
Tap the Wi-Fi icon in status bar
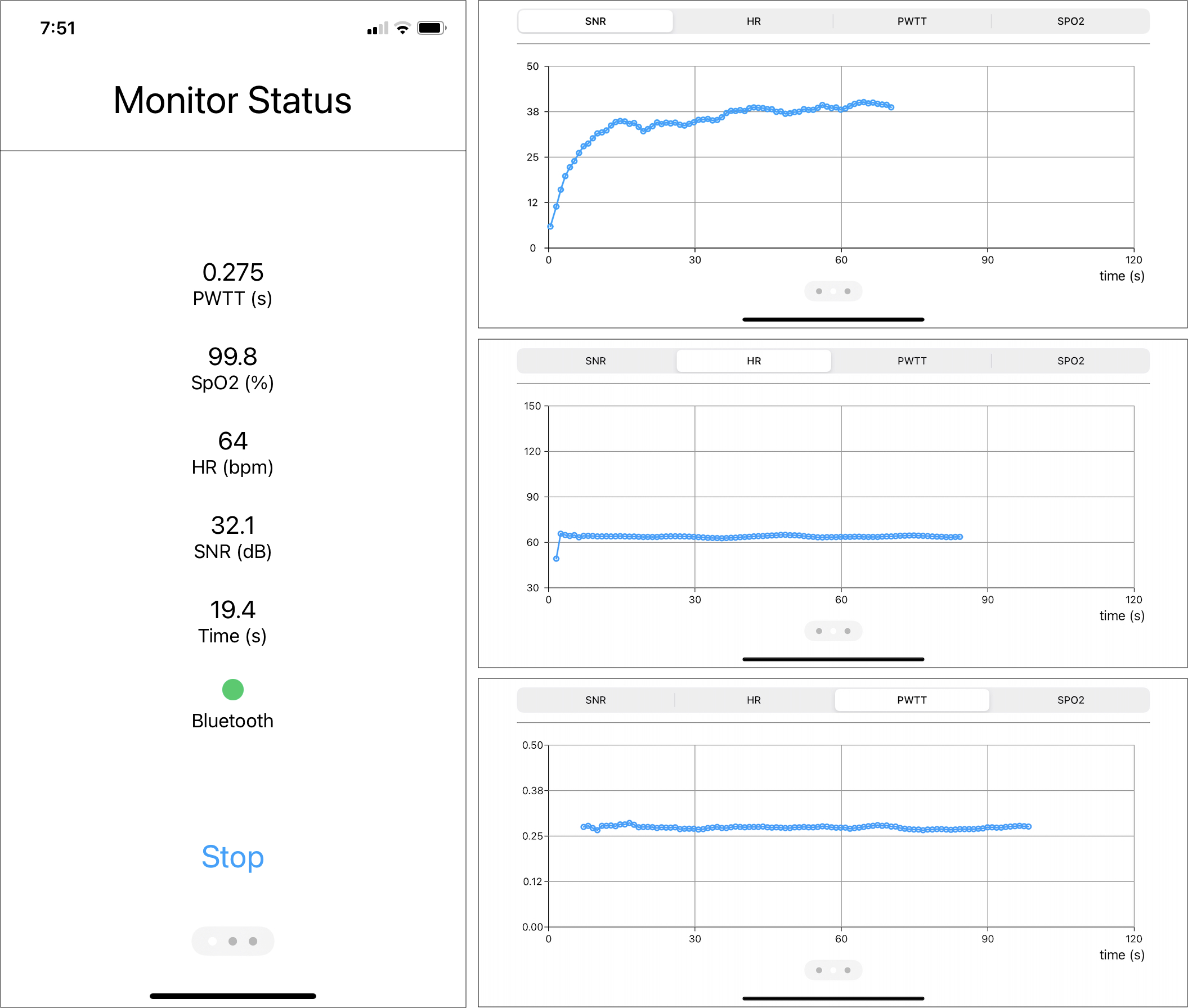click(403, 28)
